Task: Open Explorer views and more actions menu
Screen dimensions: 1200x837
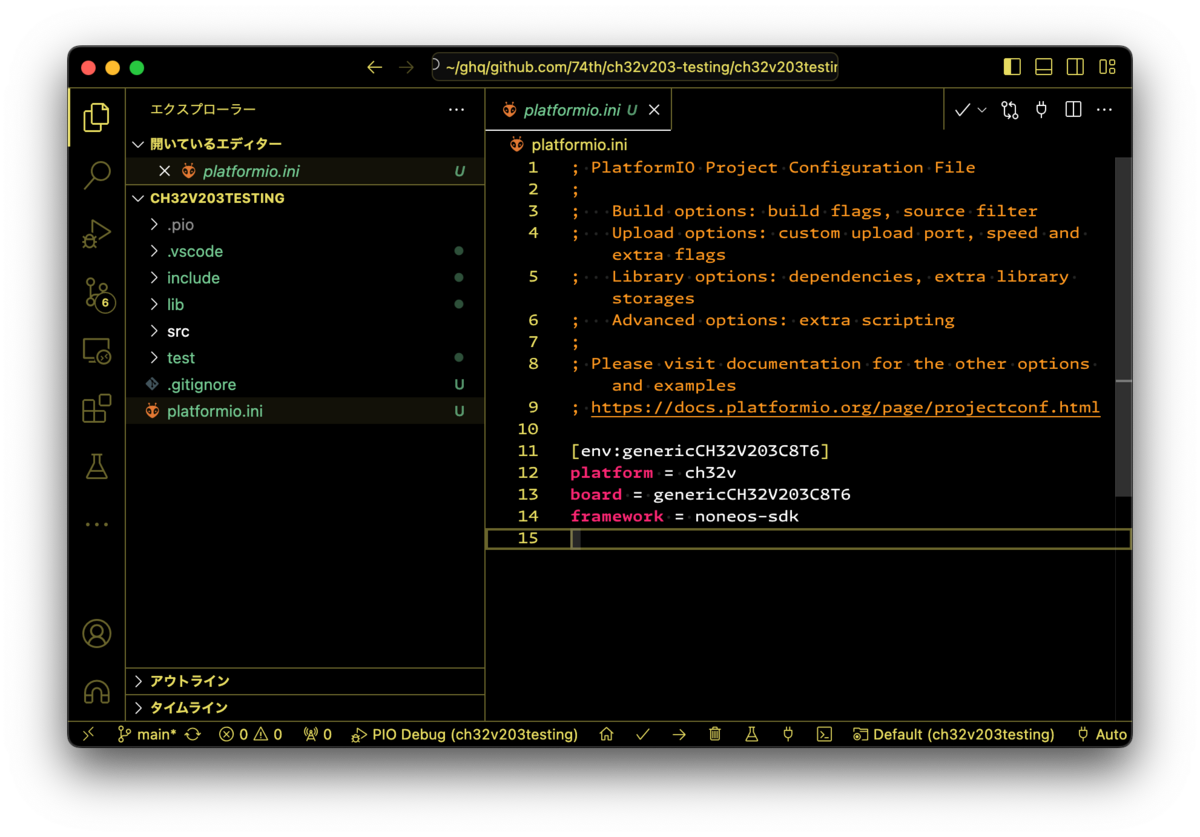Action: tap(456, 110)
